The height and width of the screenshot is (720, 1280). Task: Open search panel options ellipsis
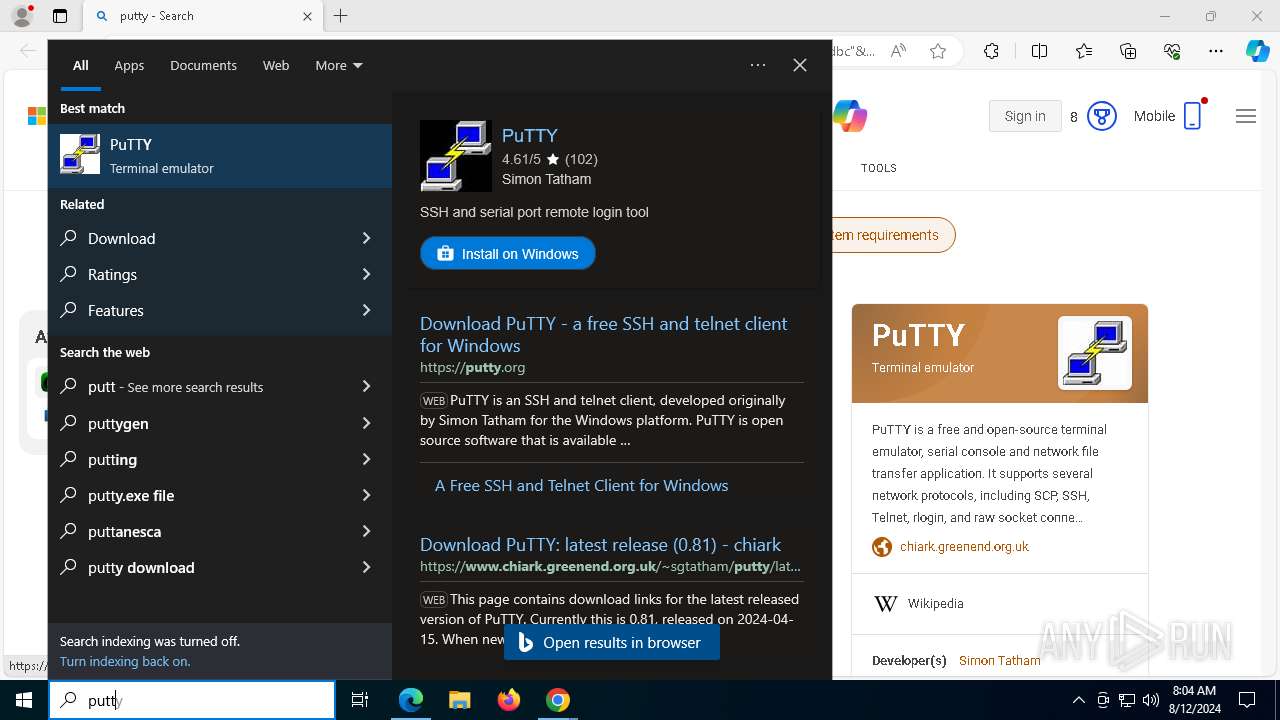coord(758,65)
